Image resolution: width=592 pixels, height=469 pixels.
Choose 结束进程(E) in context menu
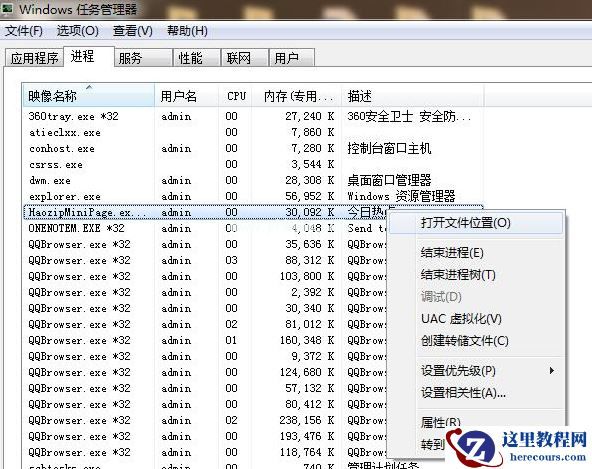coord(476,253)
